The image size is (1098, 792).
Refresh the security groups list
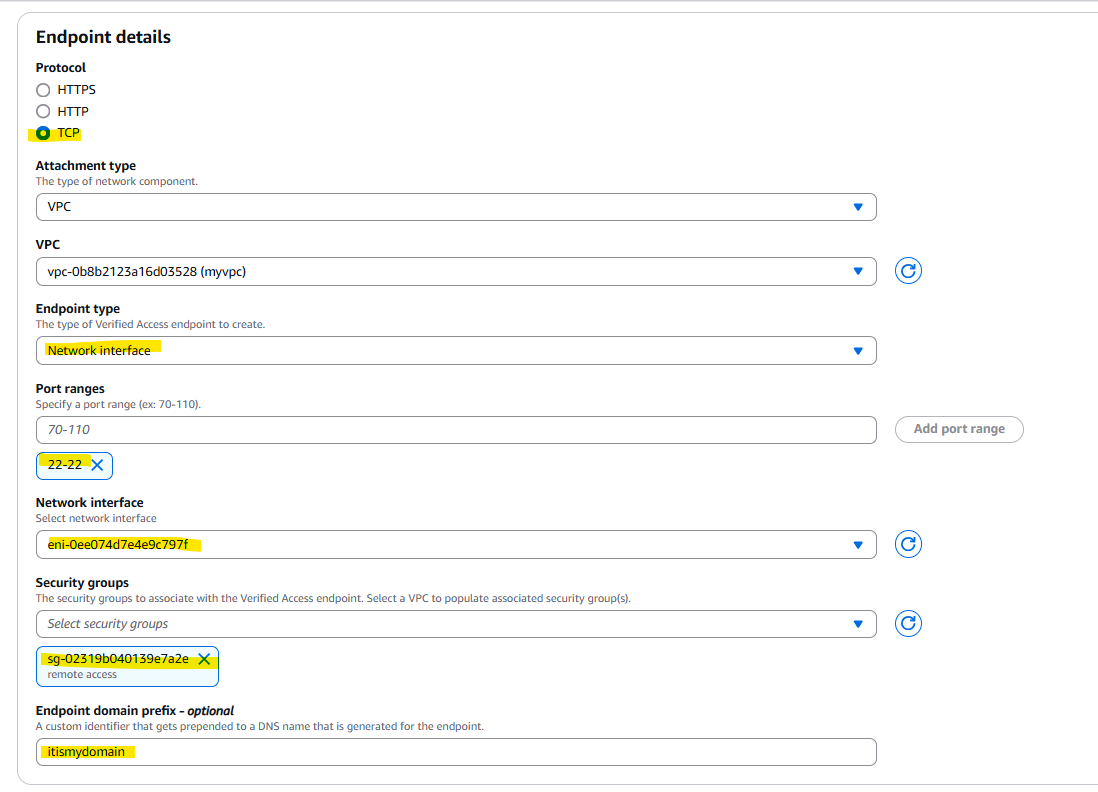pos(908,624)
